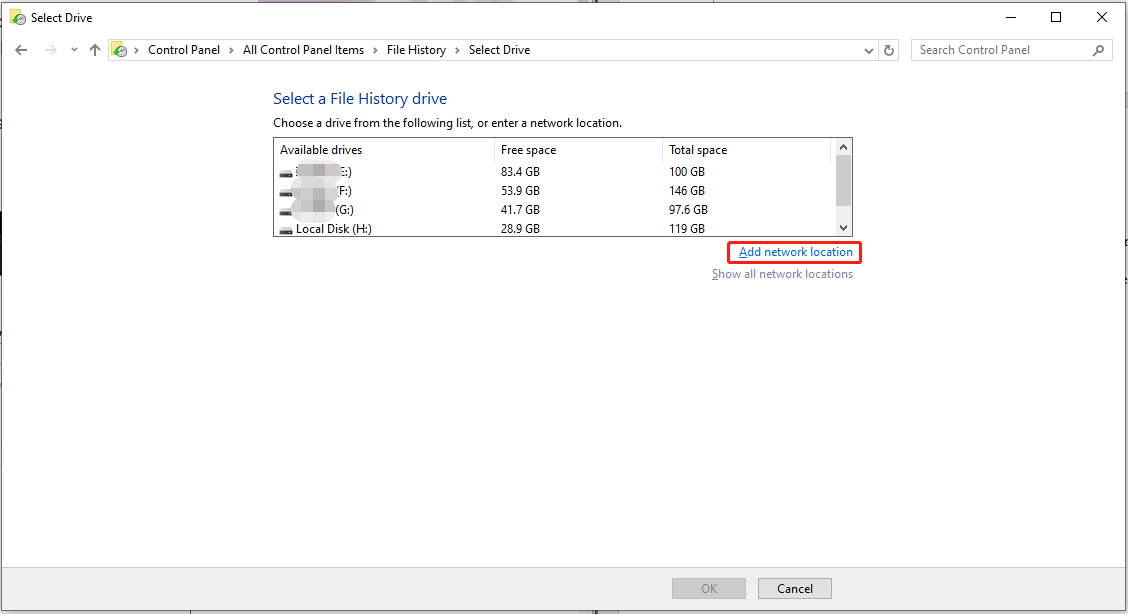This screenshot has width=1128, height=614.
Task: Expand the breadcrumb arrow after File History
Action: click(459, 49)
